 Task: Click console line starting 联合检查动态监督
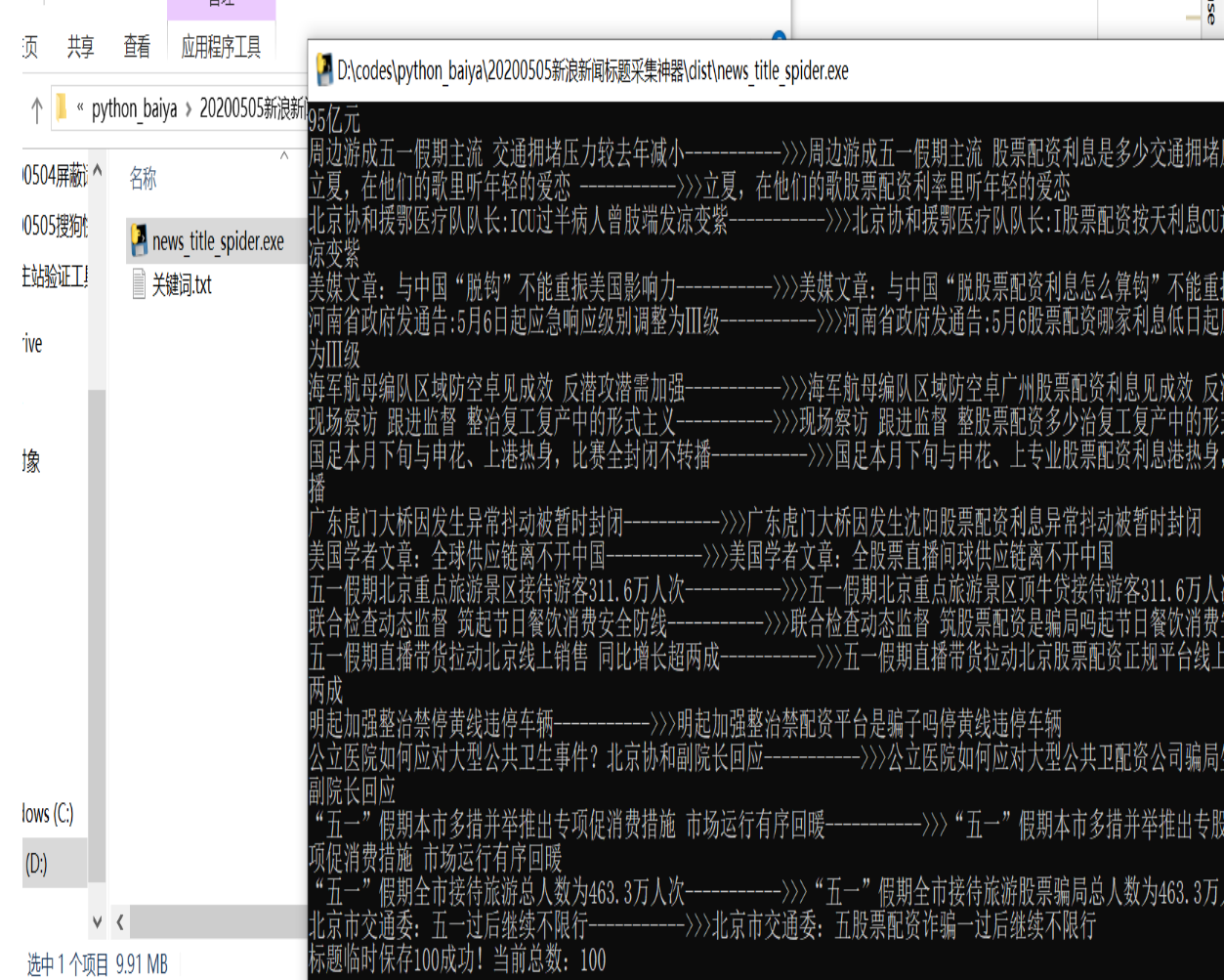(766, 623)
